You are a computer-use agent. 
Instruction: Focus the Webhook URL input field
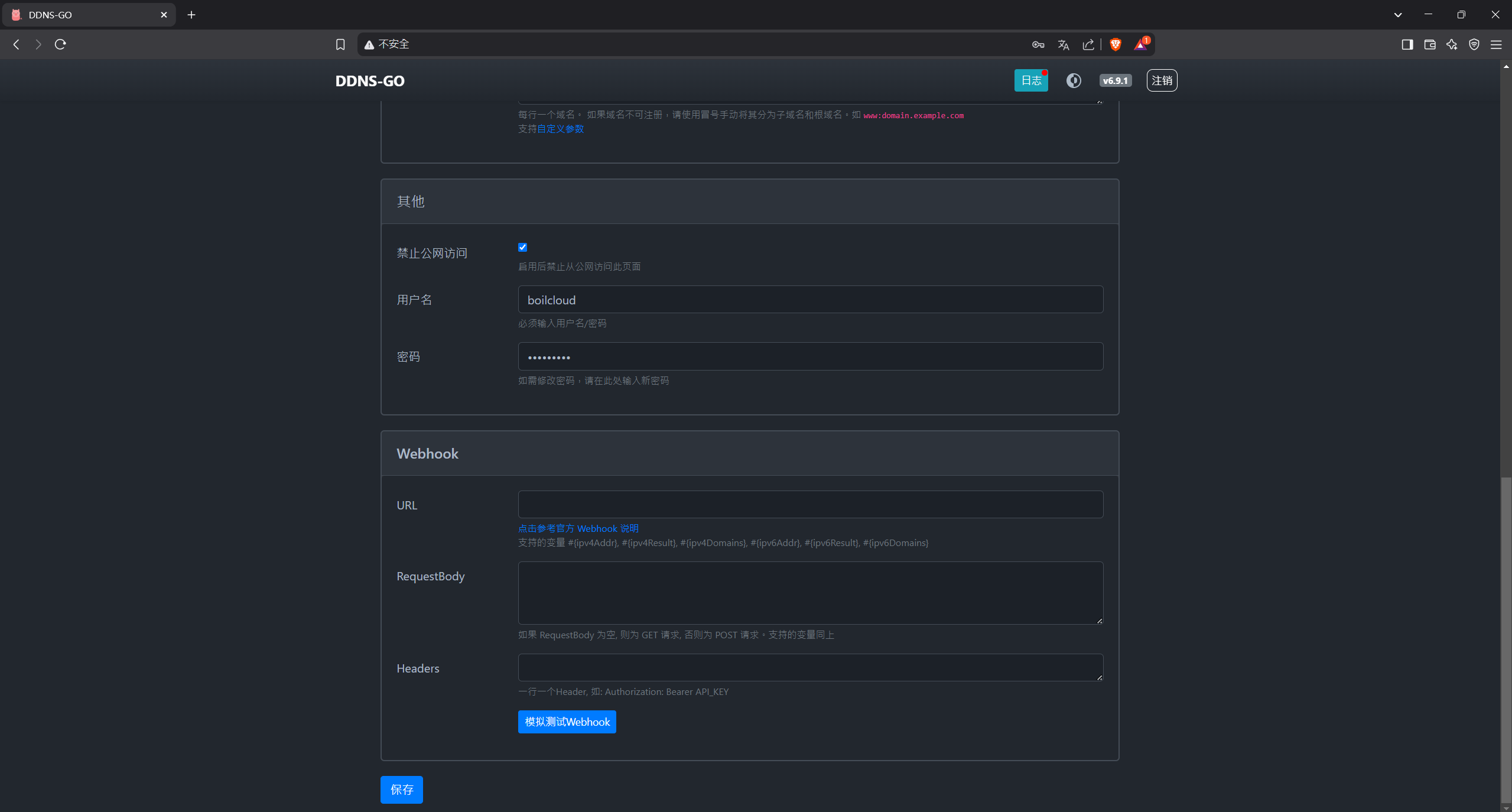(811, 504)
